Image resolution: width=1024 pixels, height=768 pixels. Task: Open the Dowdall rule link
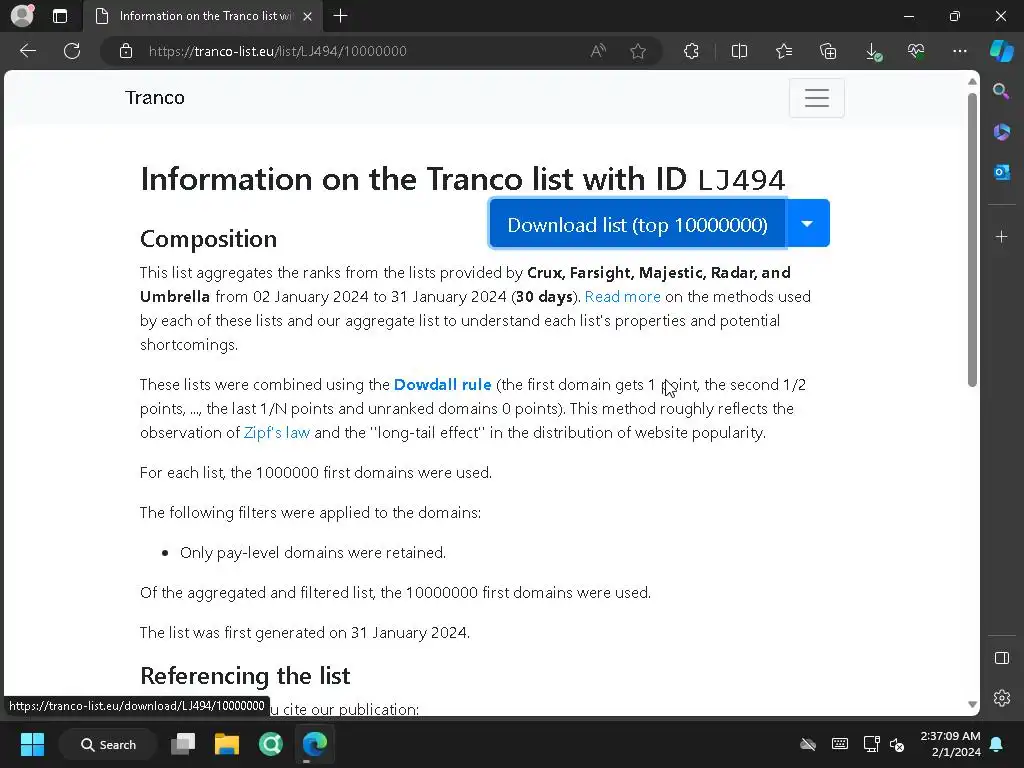pyautogui.click(x=442, y=385)
